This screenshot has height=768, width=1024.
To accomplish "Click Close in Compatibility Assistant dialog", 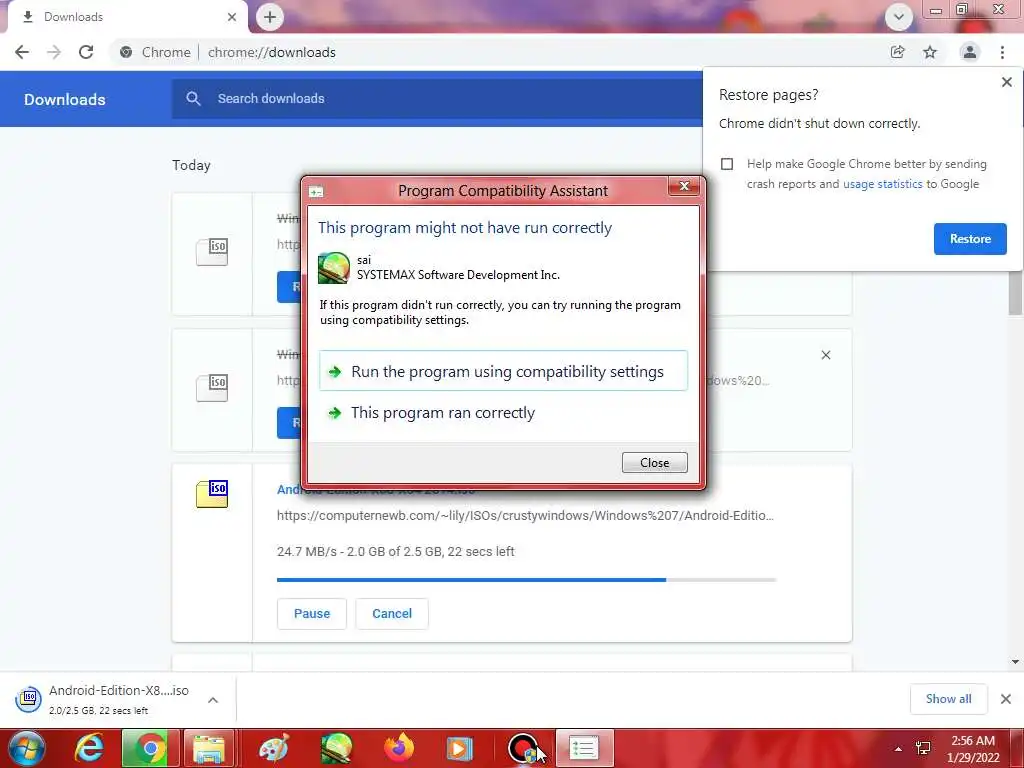I will click(654, 462).
